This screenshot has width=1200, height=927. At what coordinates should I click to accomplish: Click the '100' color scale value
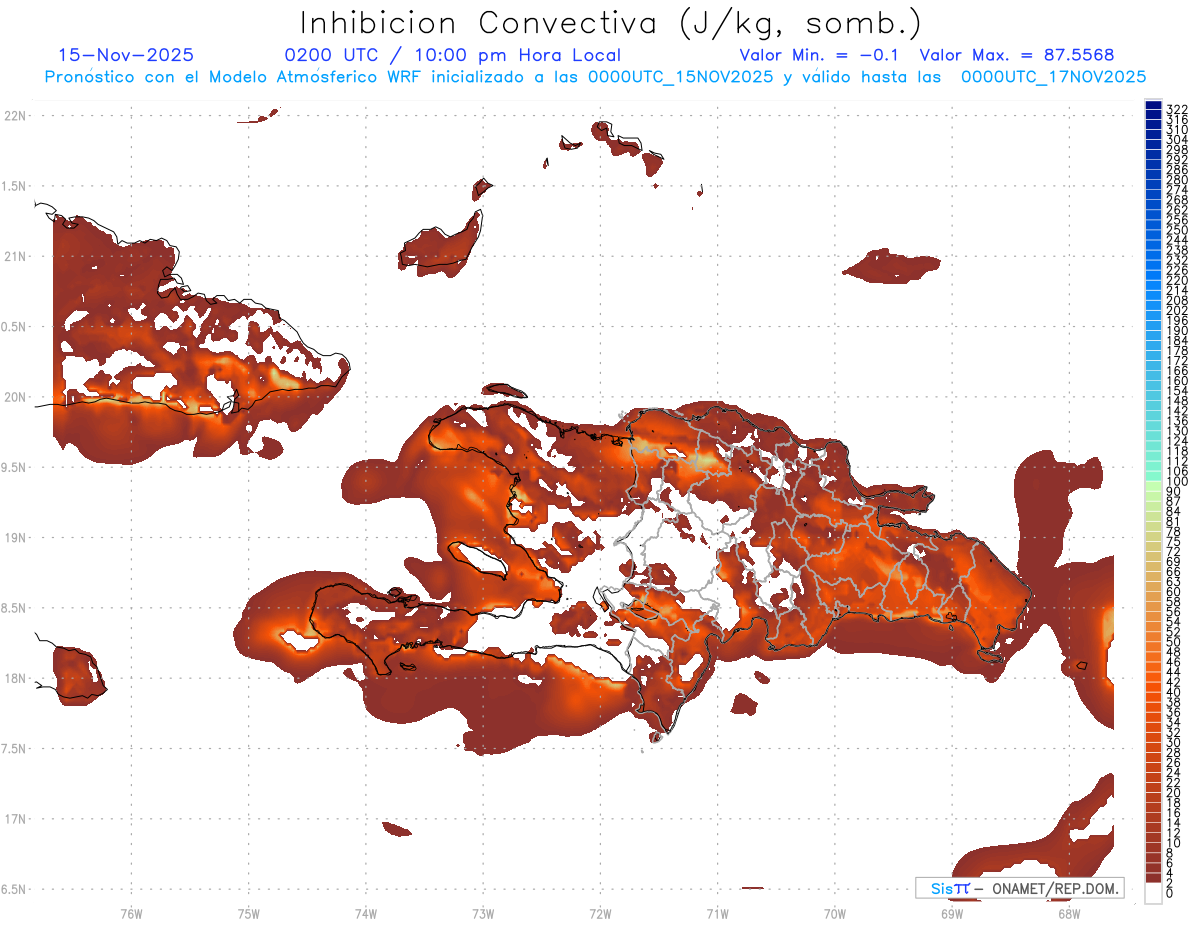coord(1177,483)
